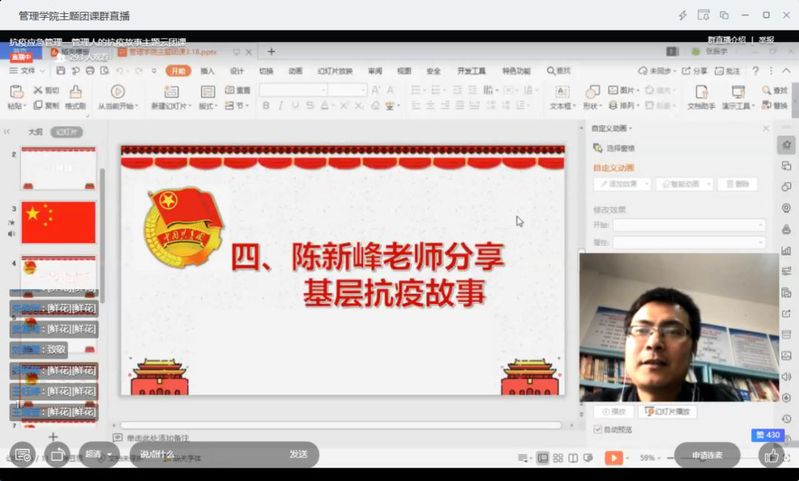799x481 pixels.
Task: Switch to Outline (大纲) pane tab
Action: [x=35, y=132]
